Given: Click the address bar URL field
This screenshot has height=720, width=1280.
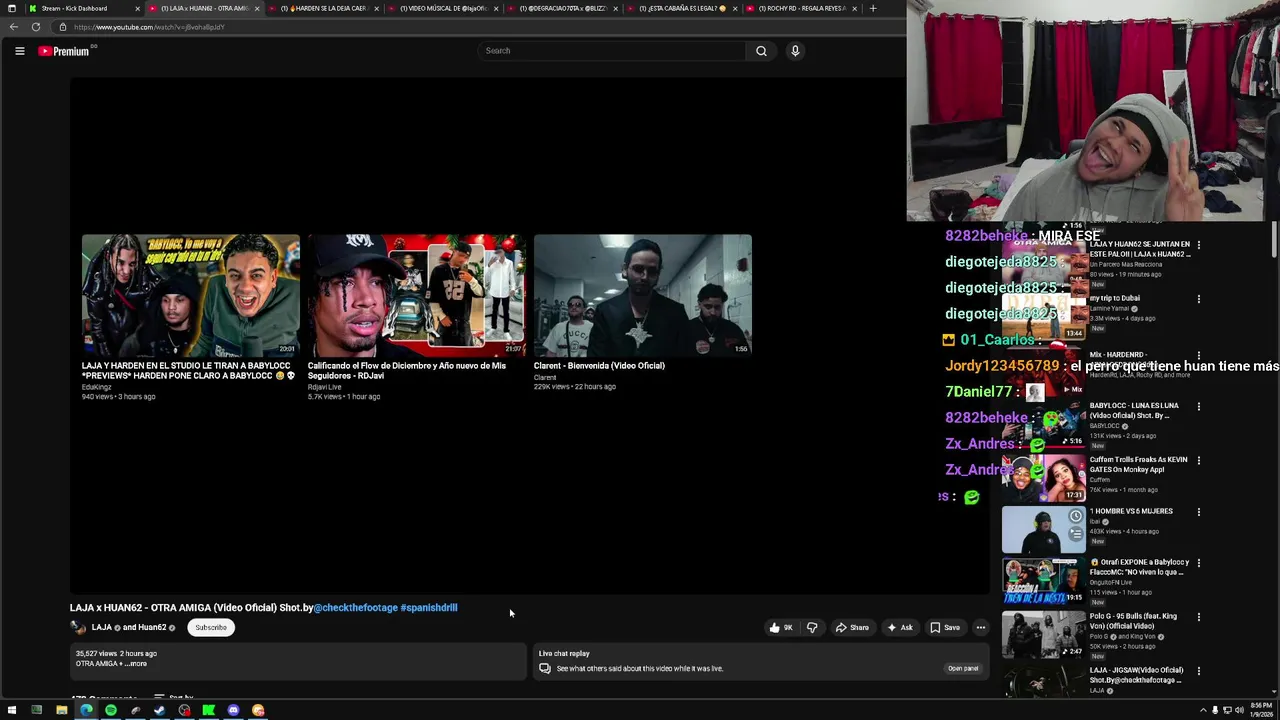Looking at the screenshot, I should 480,27.
